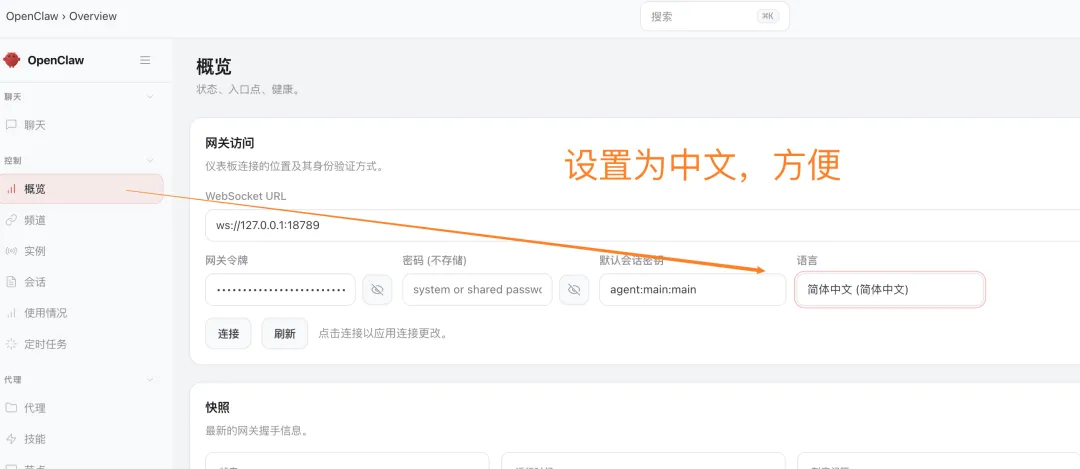Image resolution: width=1080 pixels, height=469 pixels.
Task: Click the folder icon beside 代理
Action: (11, 408)
